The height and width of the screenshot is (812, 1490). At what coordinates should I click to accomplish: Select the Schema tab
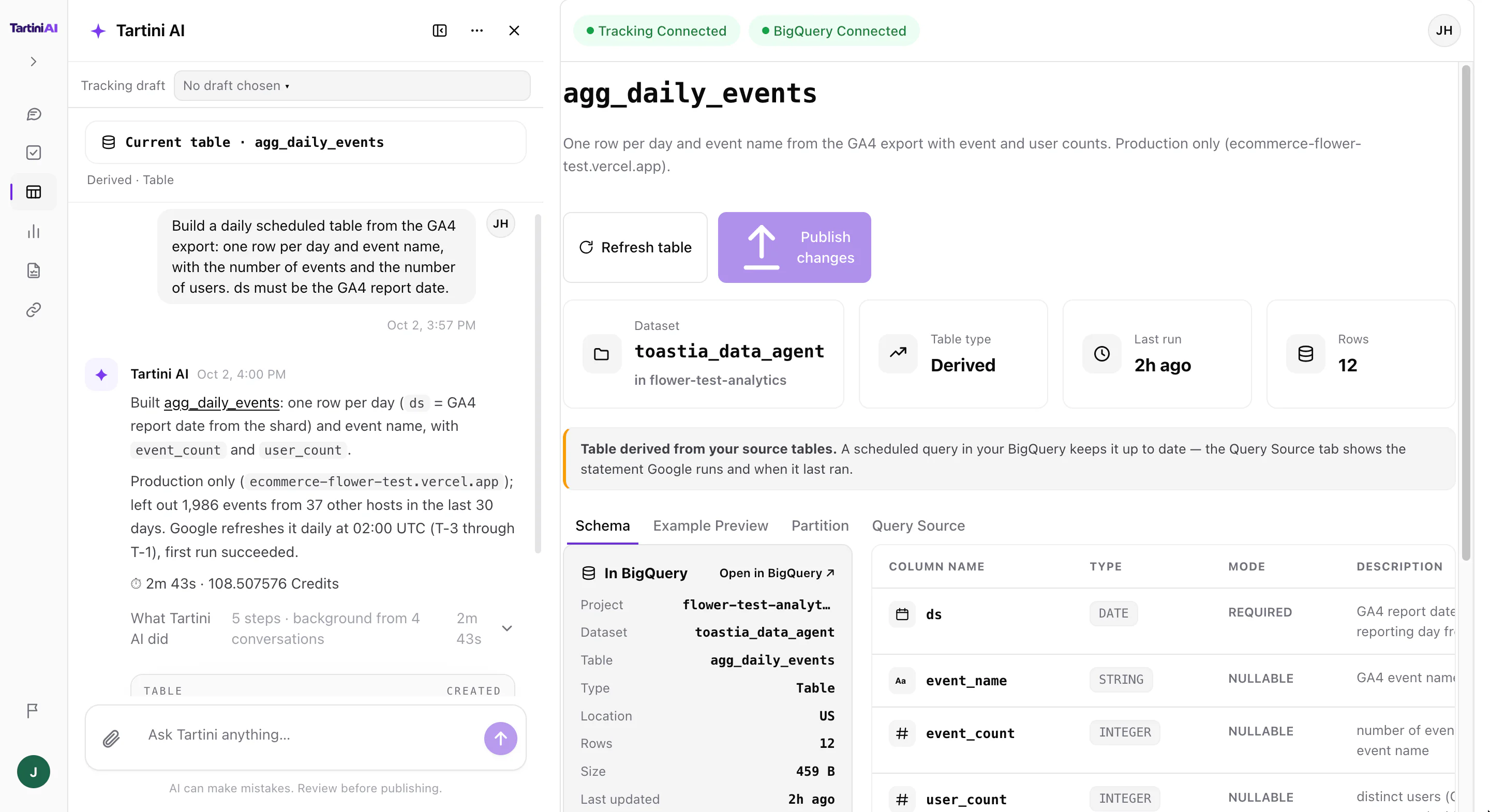[602, 525]
